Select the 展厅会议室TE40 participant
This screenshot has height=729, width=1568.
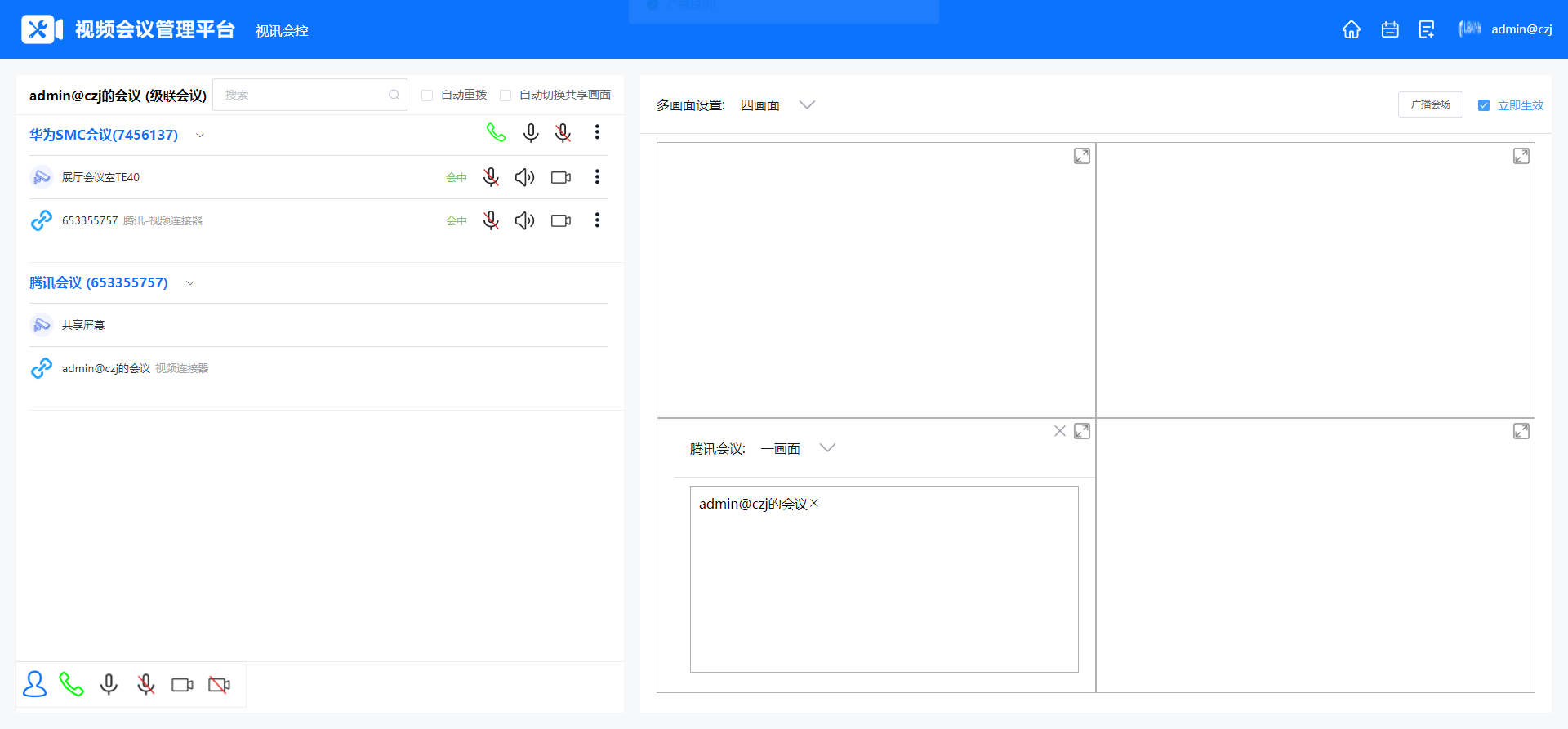[x=100, y=177]
